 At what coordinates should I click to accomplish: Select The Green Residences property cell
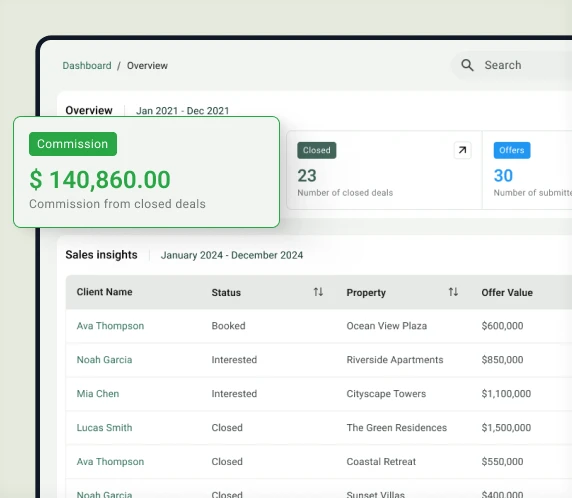coord(397,428)
